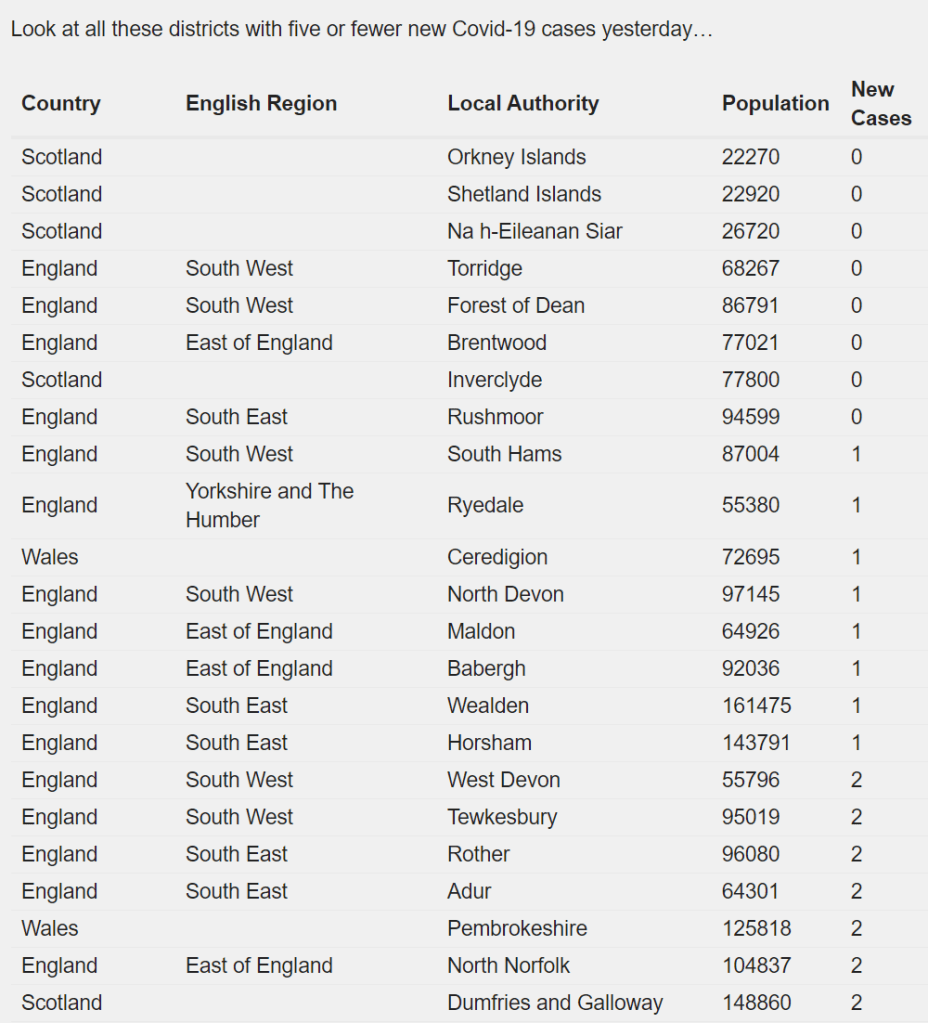Viewport: 928px width, 1023px height.
Task: Select the Yorkshire and The Humber cell
Action: [269, 505]
